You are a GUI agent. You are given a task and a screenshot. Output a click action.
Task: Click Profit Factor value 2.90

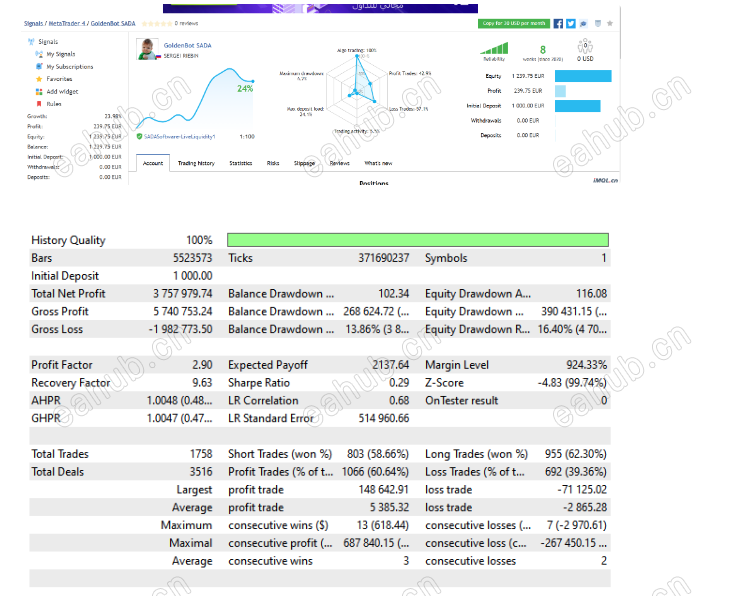click(x=202, y=365)
